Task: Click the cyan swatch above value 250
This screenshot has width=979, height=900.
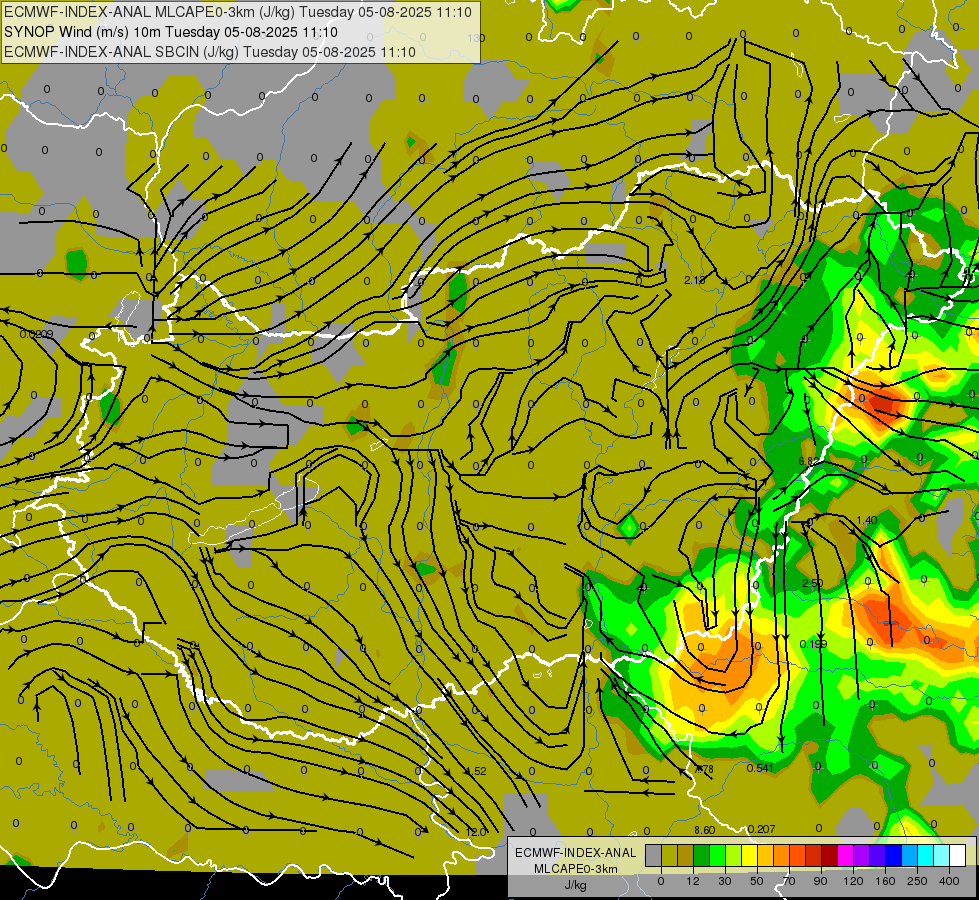Action: [x=925, y=856]
